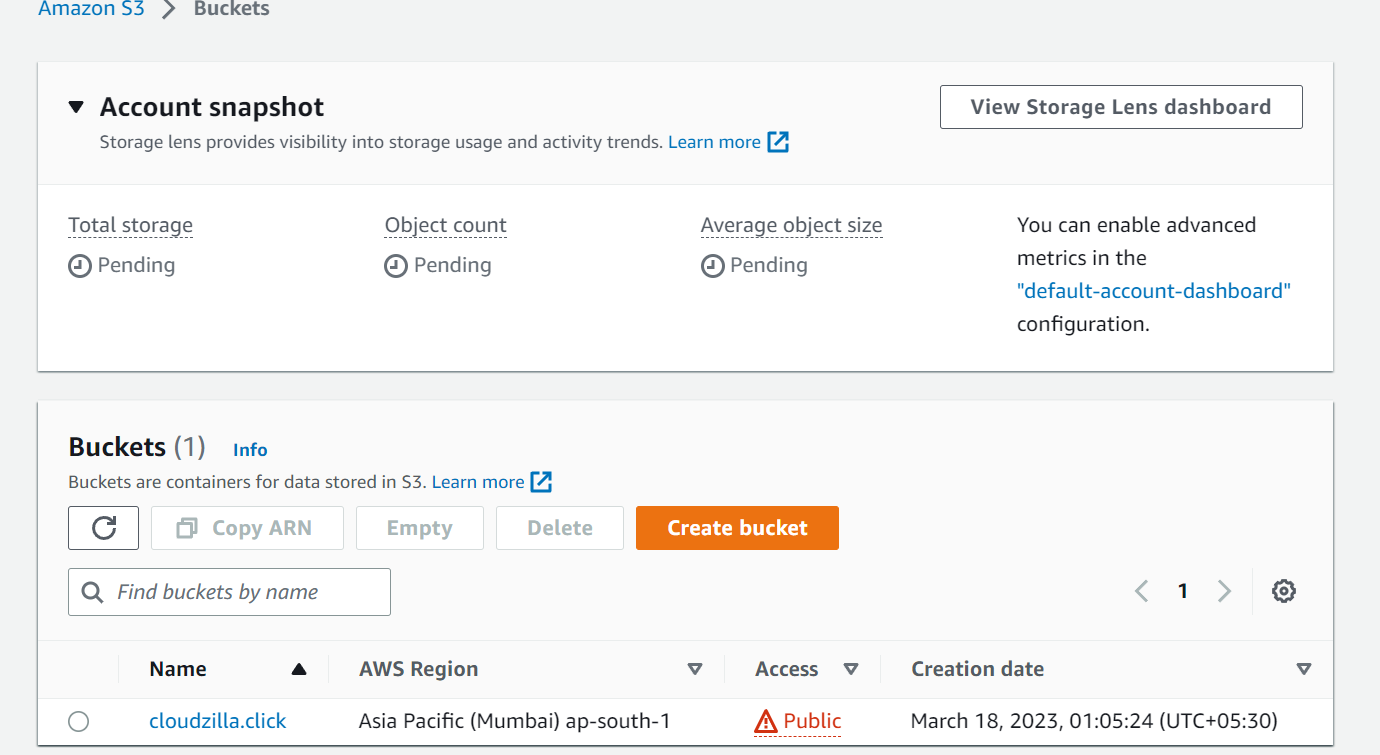Sort by AWS Region column arrow
This screenshot has height=755, width=1380.
point(695,669)
